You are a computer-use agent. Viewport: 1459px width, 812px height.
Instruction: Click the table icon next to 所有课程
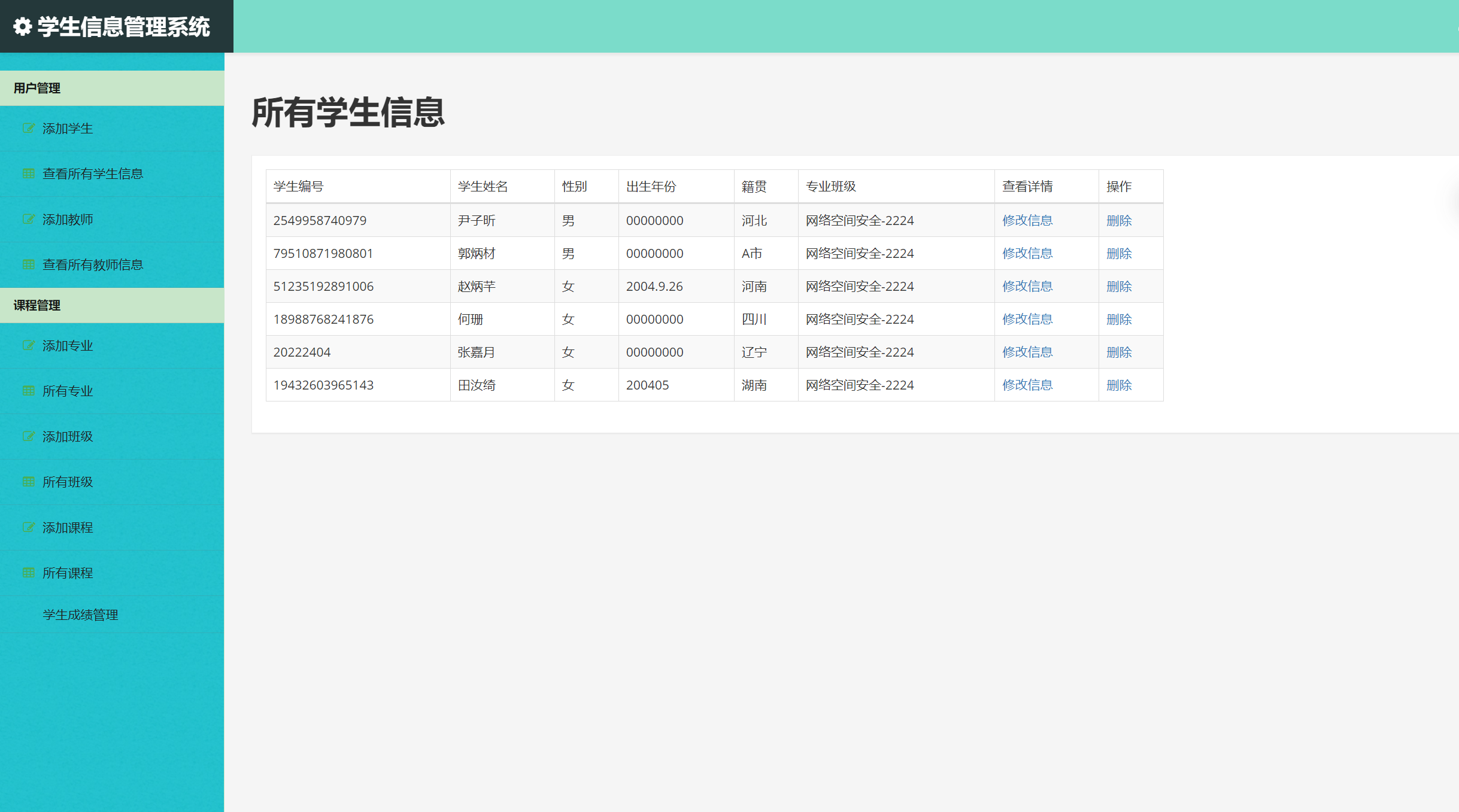click(x=28, y=573)
